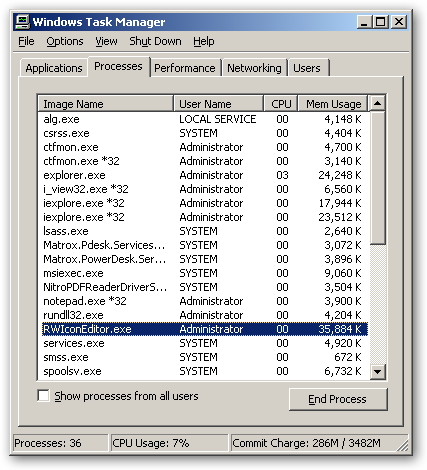Screen dimensions: 427x470
Task: Select the NitroPDFReaderDriverS process
Action: point(203,287)
